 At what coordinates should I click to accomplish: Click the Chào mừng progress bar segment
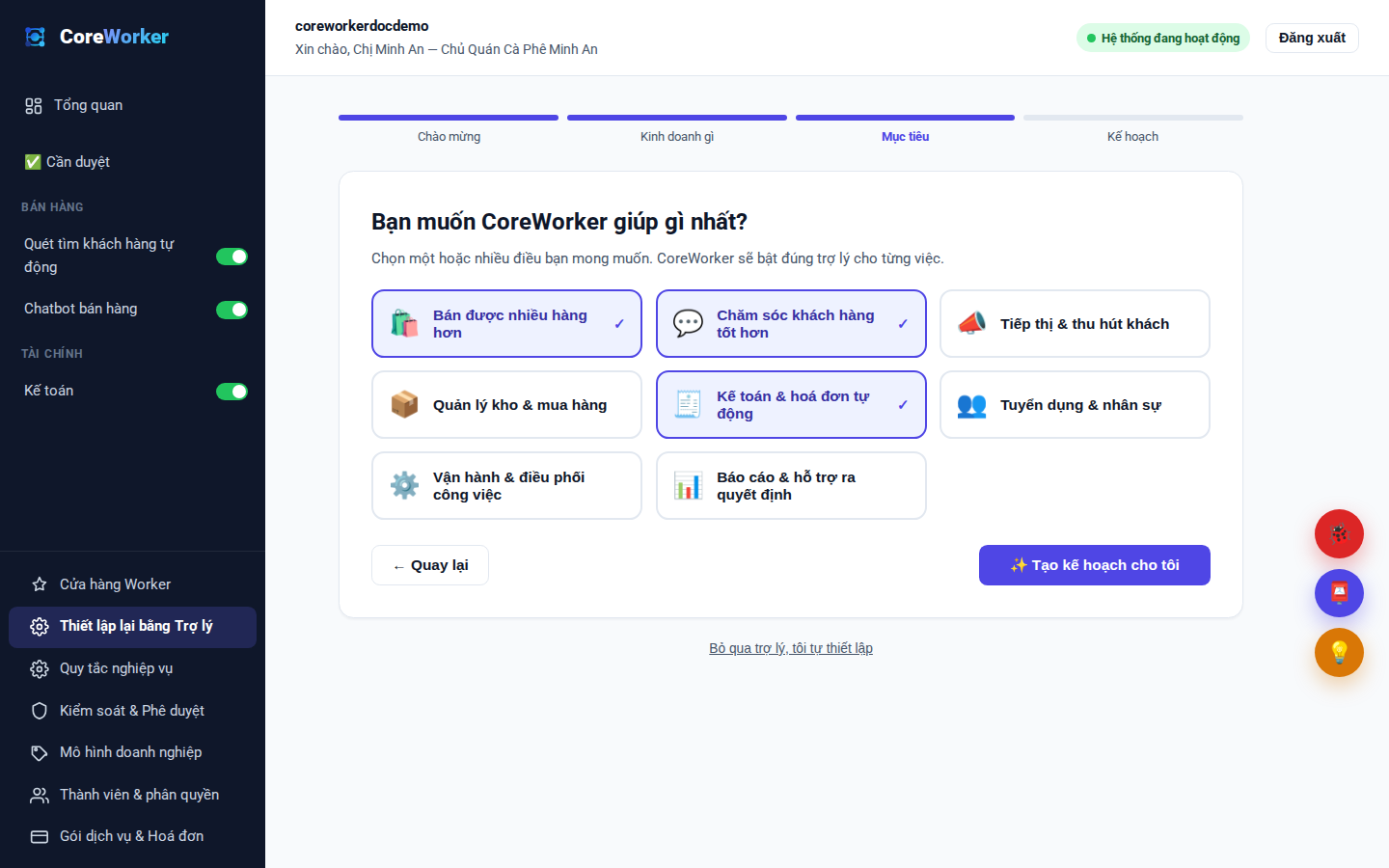click(x=449, y=118)
